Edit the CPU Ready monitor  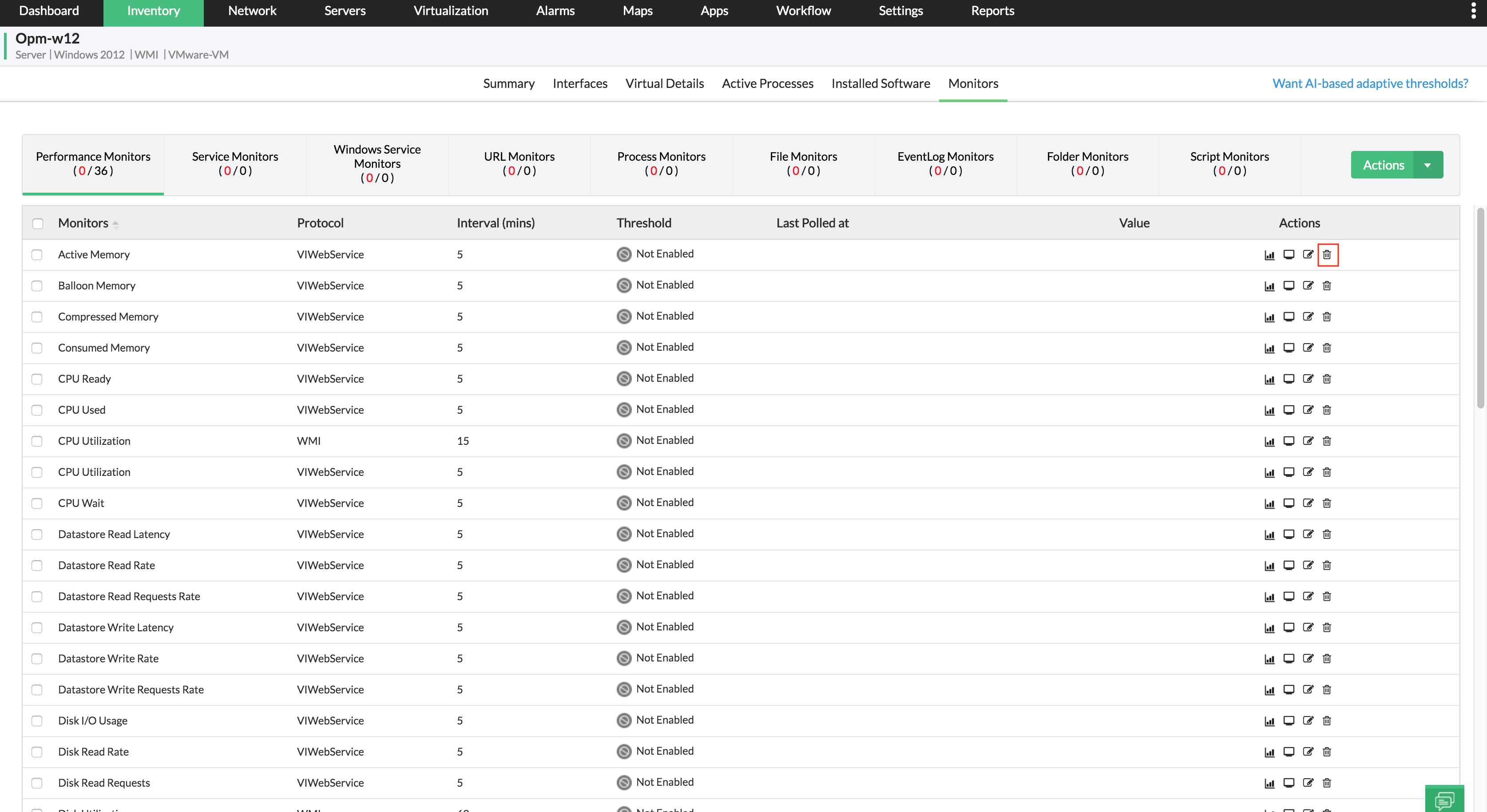point(1308,379)
